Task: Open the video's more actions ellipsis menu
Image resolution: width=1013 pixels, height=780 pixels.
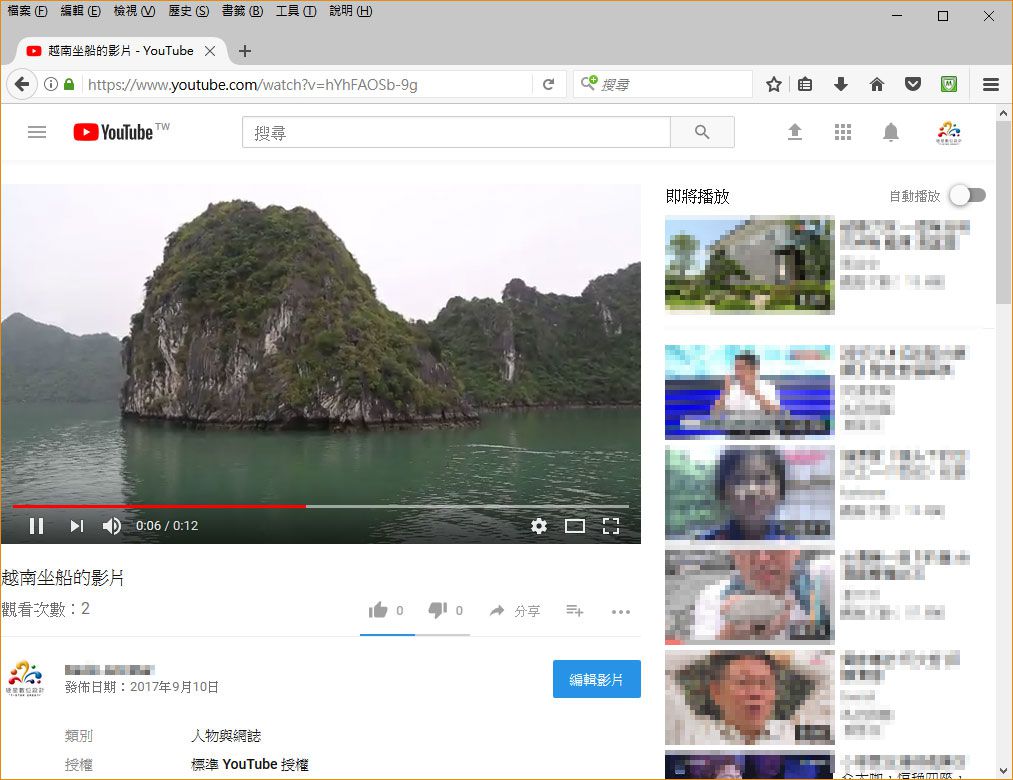Action: [621, 612]
